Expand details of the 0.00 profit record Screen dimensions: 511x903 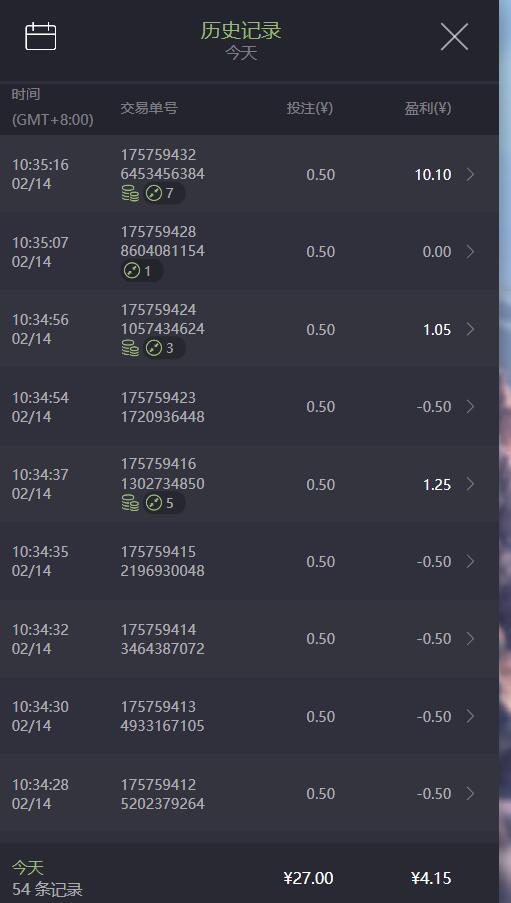470,252
